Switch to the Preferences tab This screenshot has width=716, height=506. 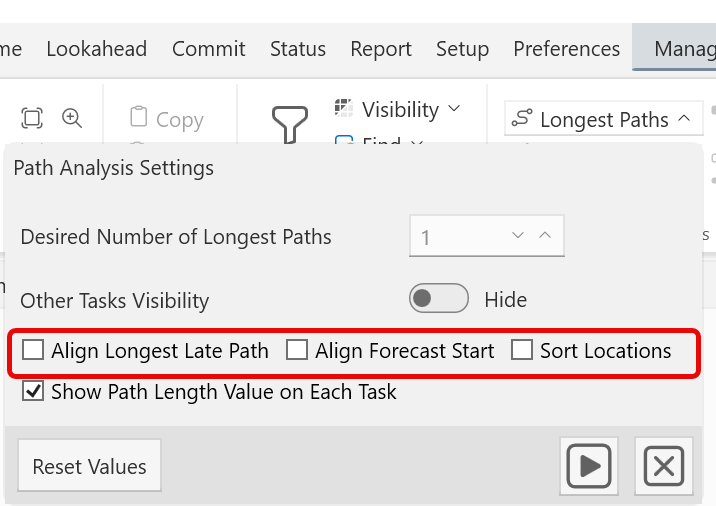click(x=566, y=49)
